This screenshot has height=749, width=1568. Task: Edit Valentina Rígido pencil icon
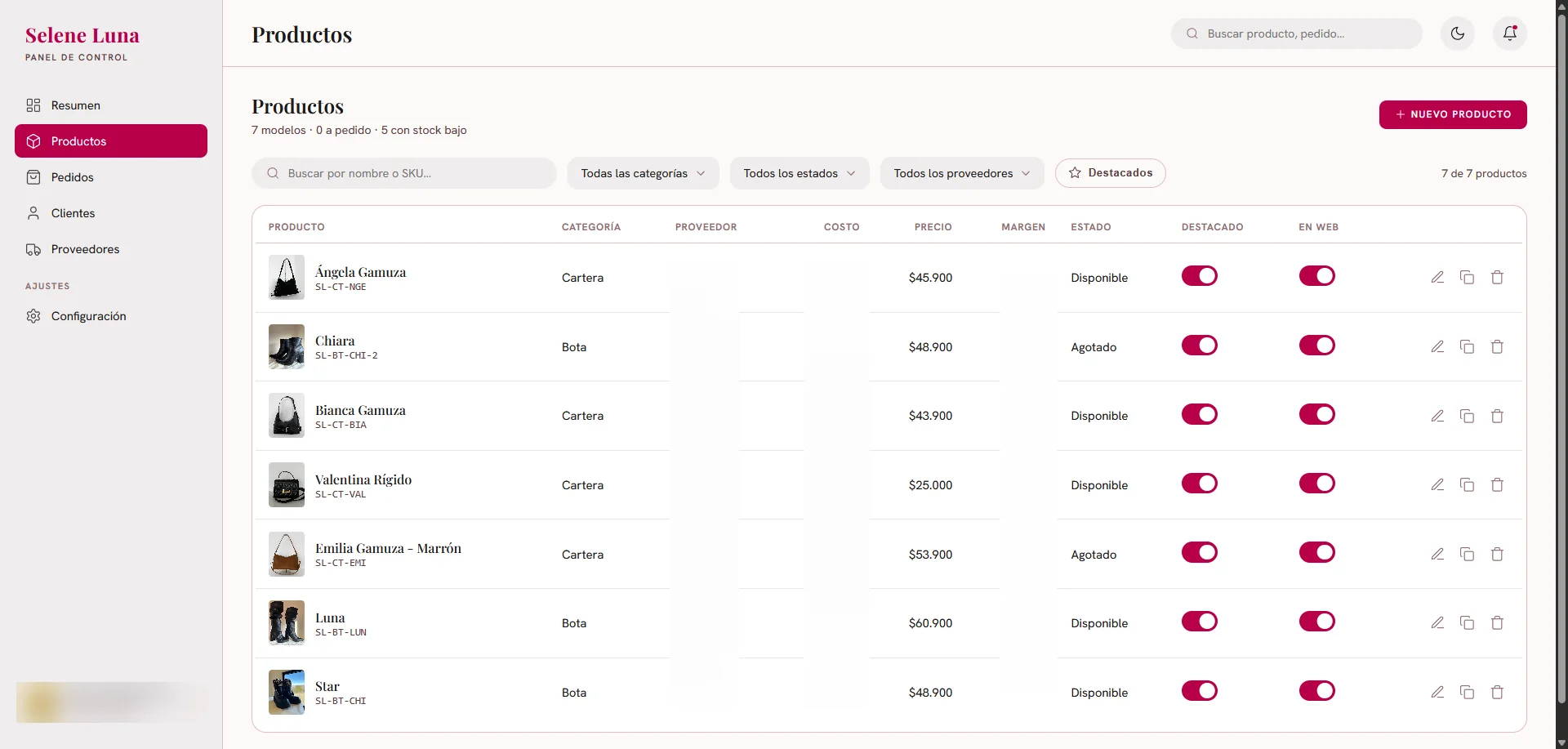point(1437,485)
